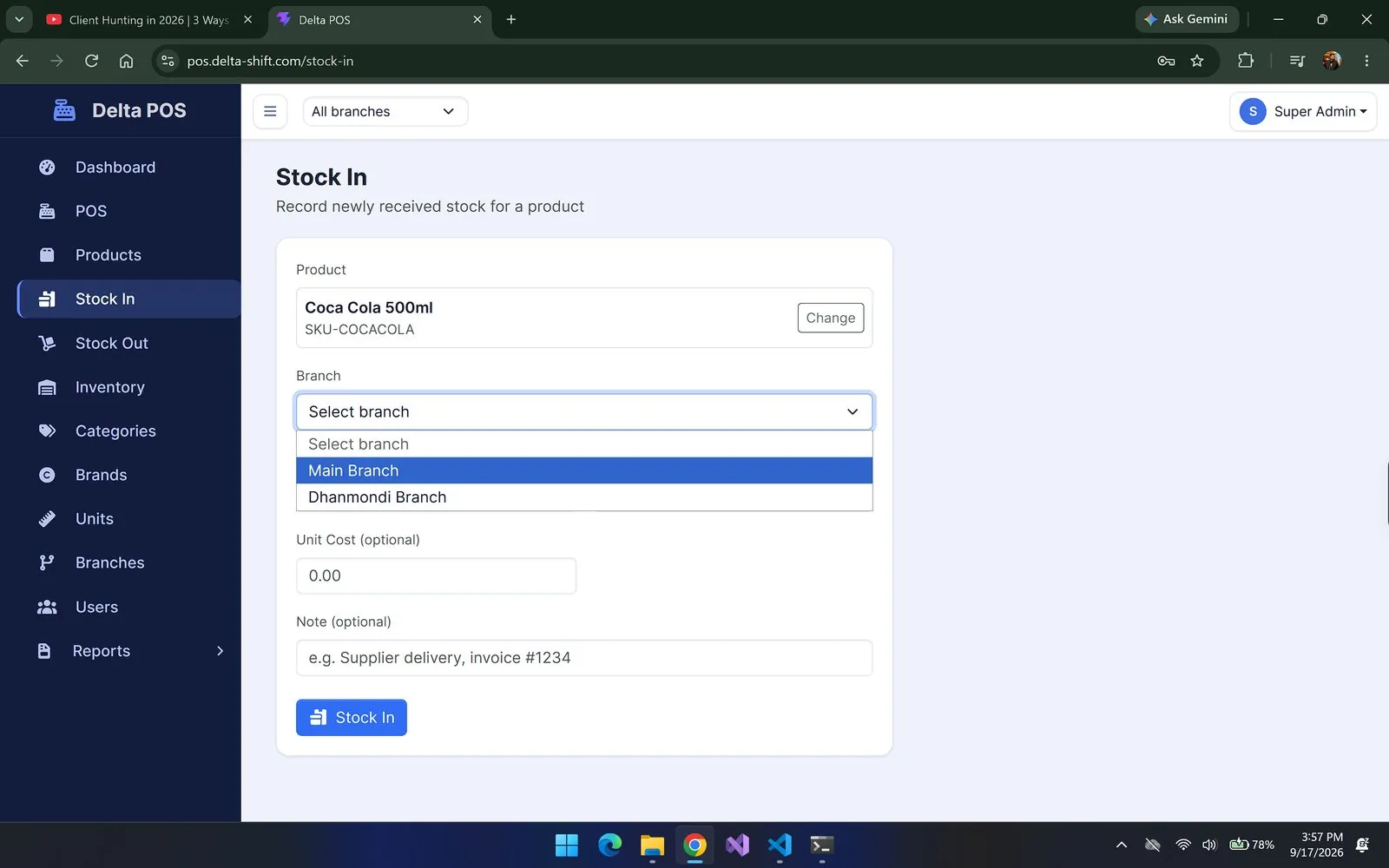Expand the Reports submenu chevron
The image size is (1389, 868).
(220, 651)
